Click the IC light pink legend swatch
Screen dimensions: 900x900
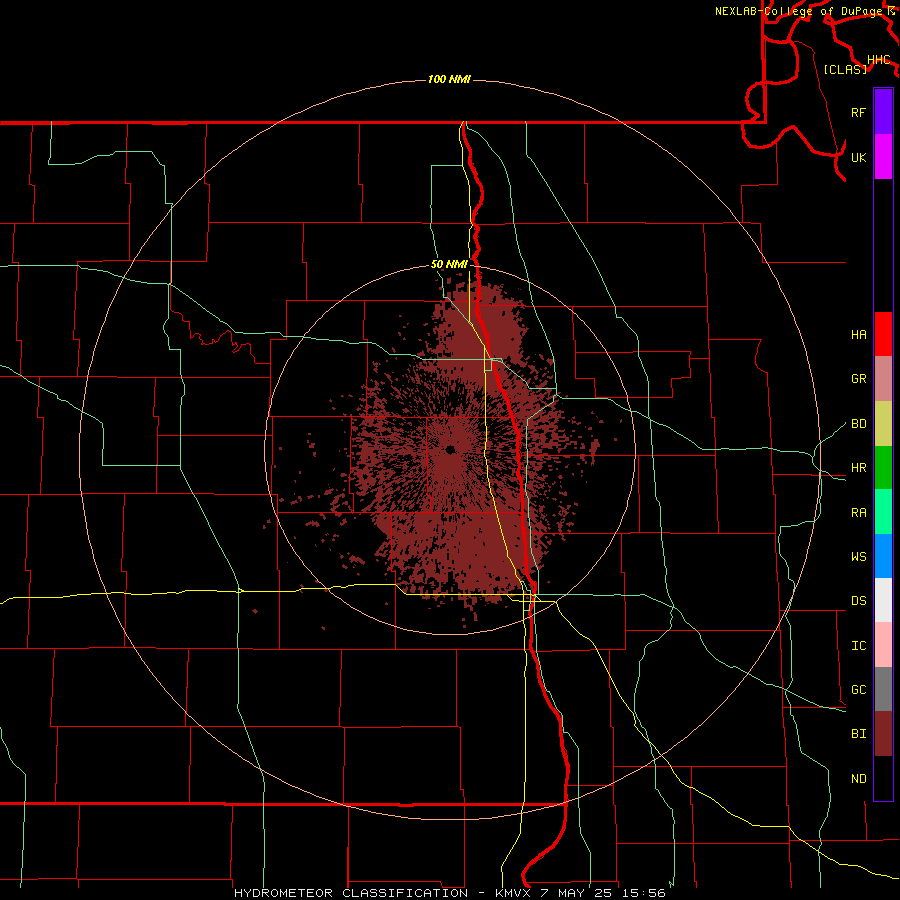pos(883,645)
